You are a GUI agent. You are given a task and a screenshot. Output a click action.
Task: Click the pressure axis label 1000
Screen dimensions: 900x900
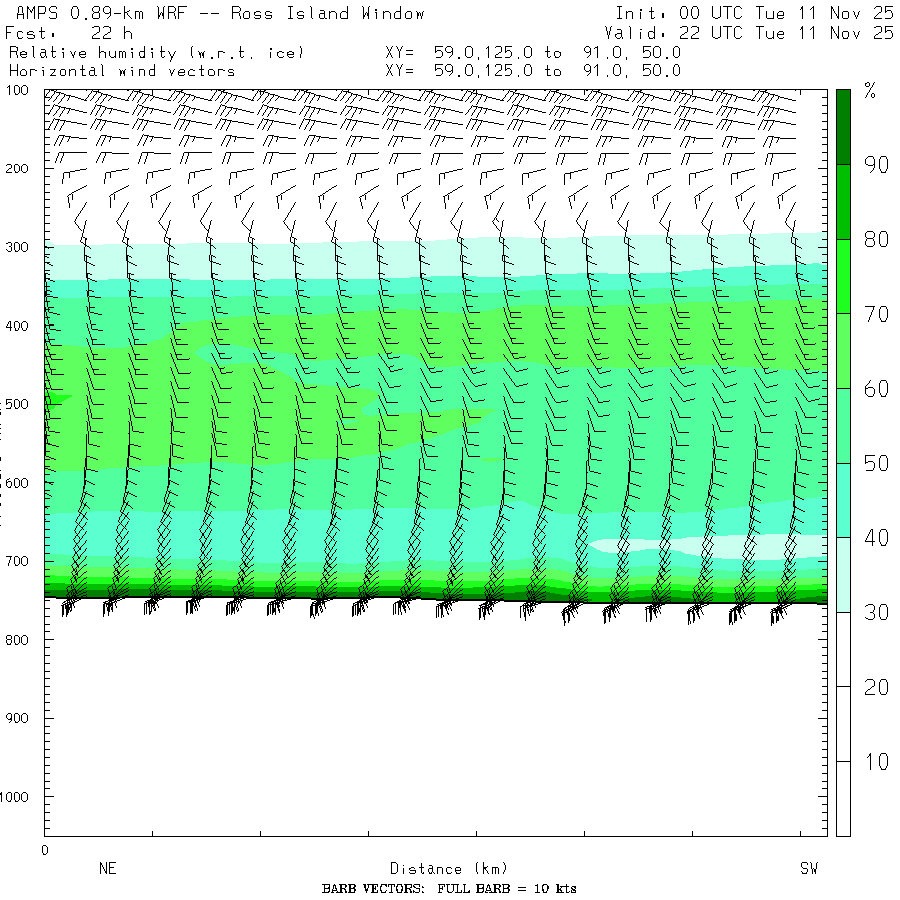pyautogui.click(x=14, y=797)
